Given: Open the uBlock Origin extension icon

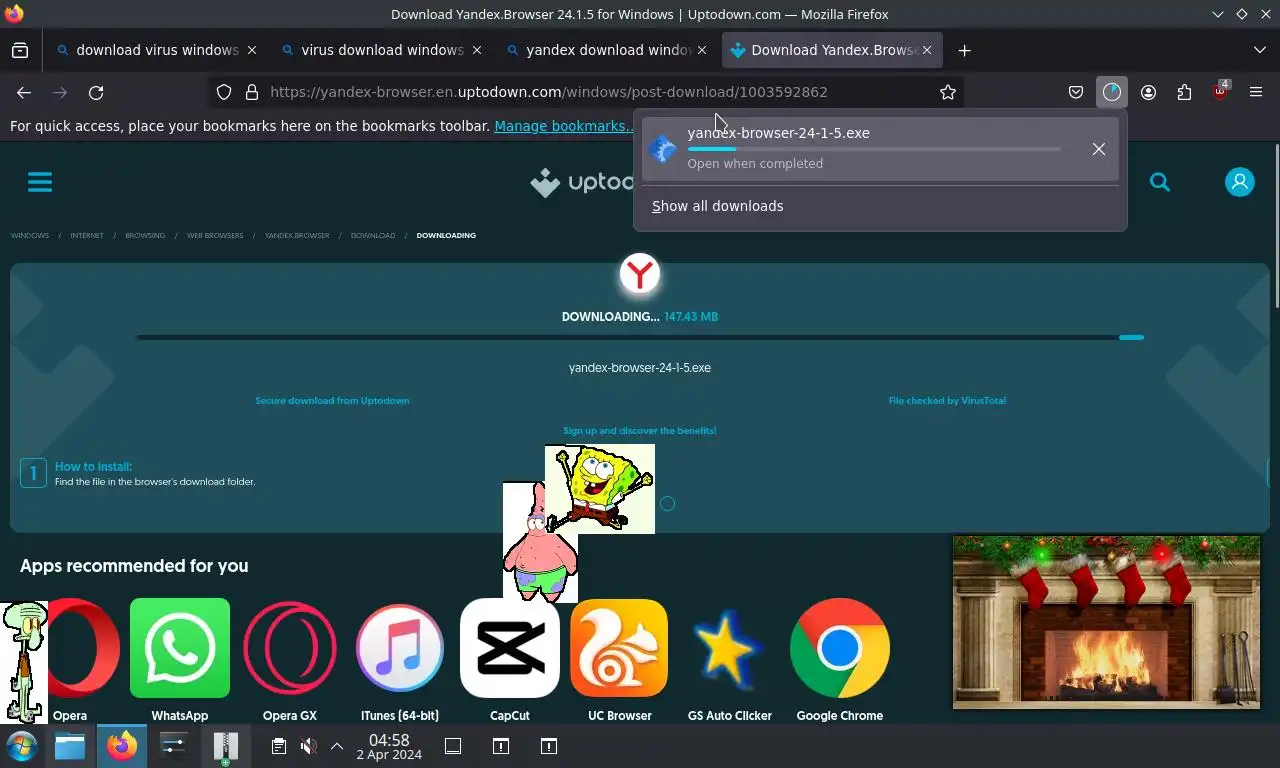Looking at the screenshot, I should 1220,92.
